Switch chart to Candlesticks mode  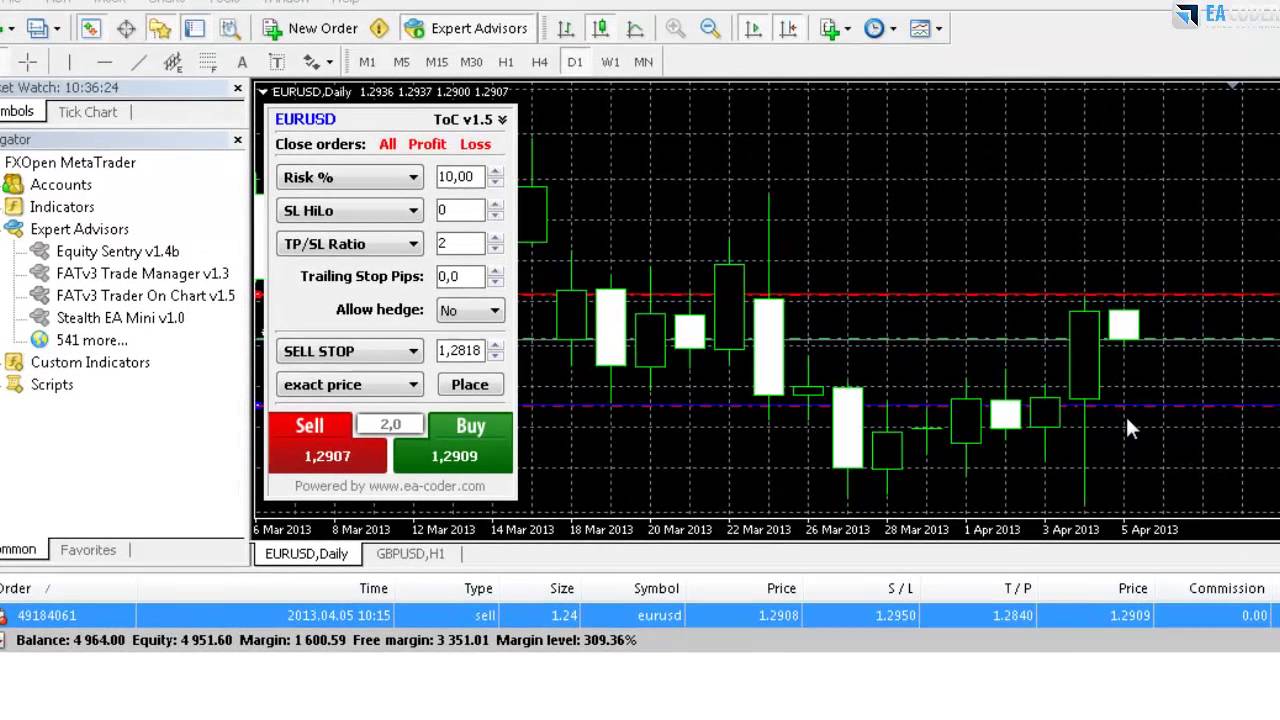tap(600, 29)
